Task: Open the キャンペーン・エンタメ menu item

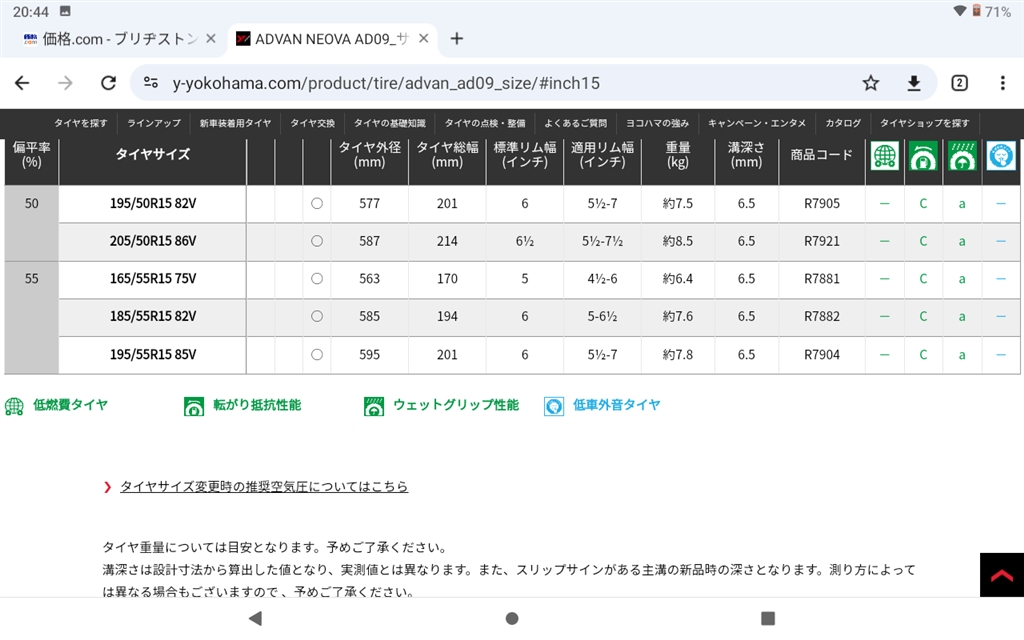Action: point(756,123)
